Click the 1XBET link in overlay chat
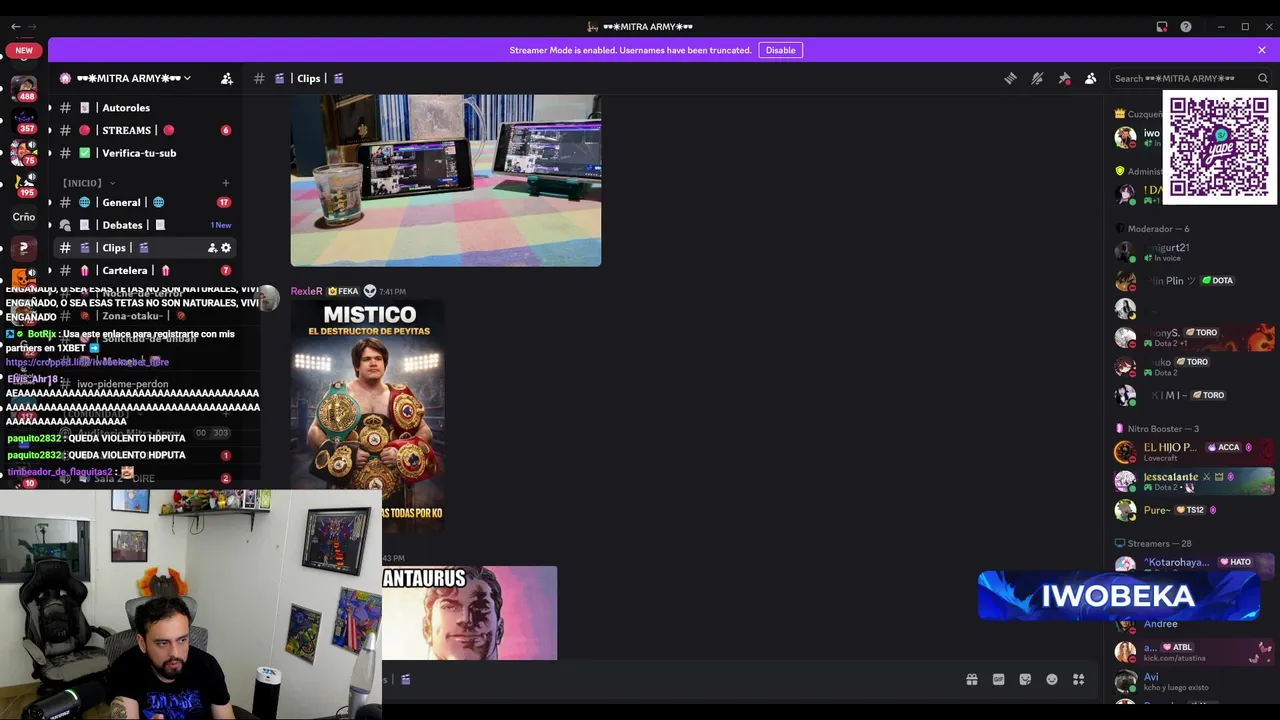1280x720 pixels. pos(88,362)
